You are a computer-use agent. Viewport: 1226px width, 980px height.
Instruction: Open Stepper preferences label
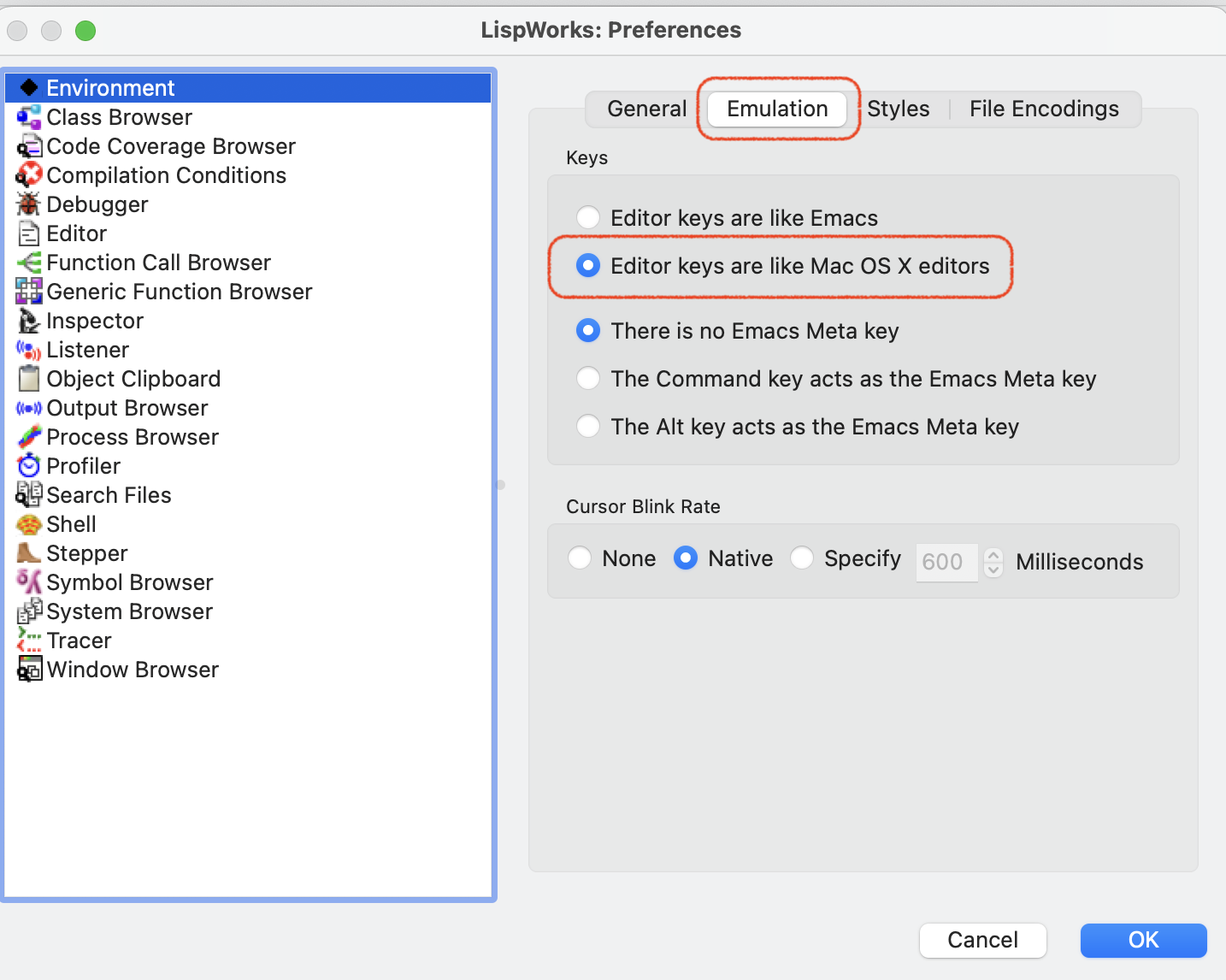pos(87,553)
